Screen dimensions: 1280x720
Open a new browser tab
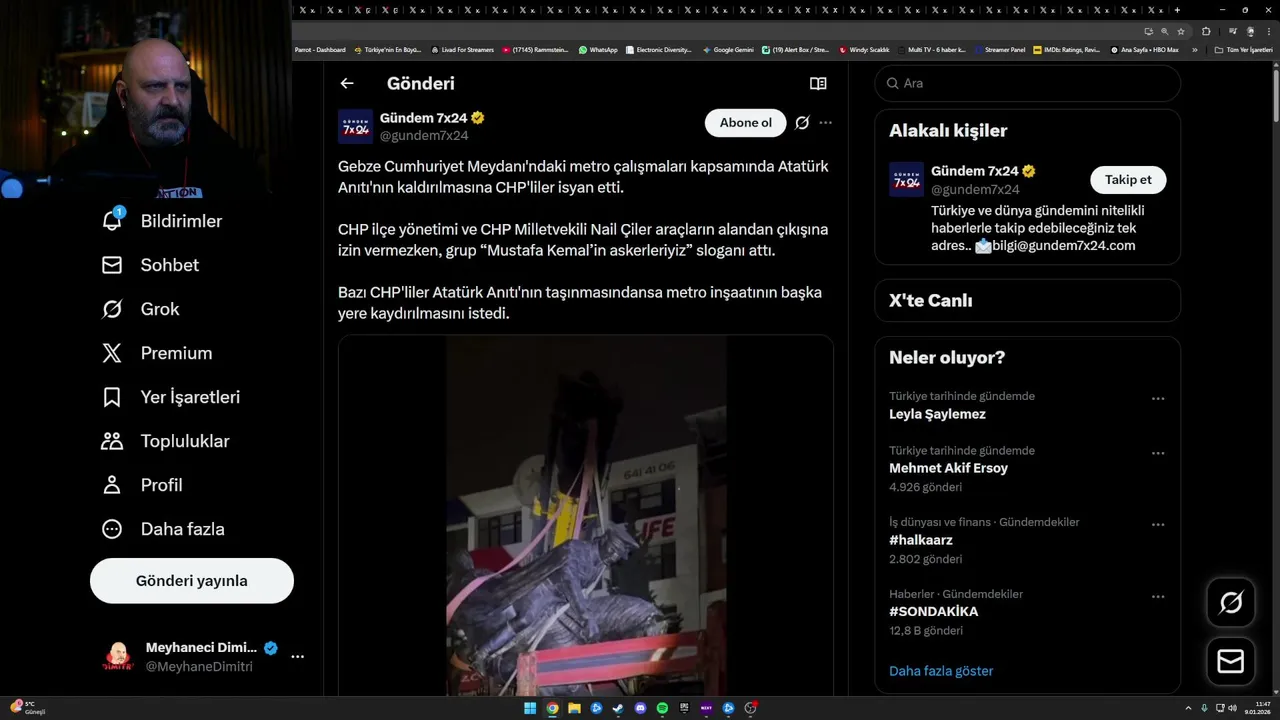pyautogui.click(x=1177, y=10)
